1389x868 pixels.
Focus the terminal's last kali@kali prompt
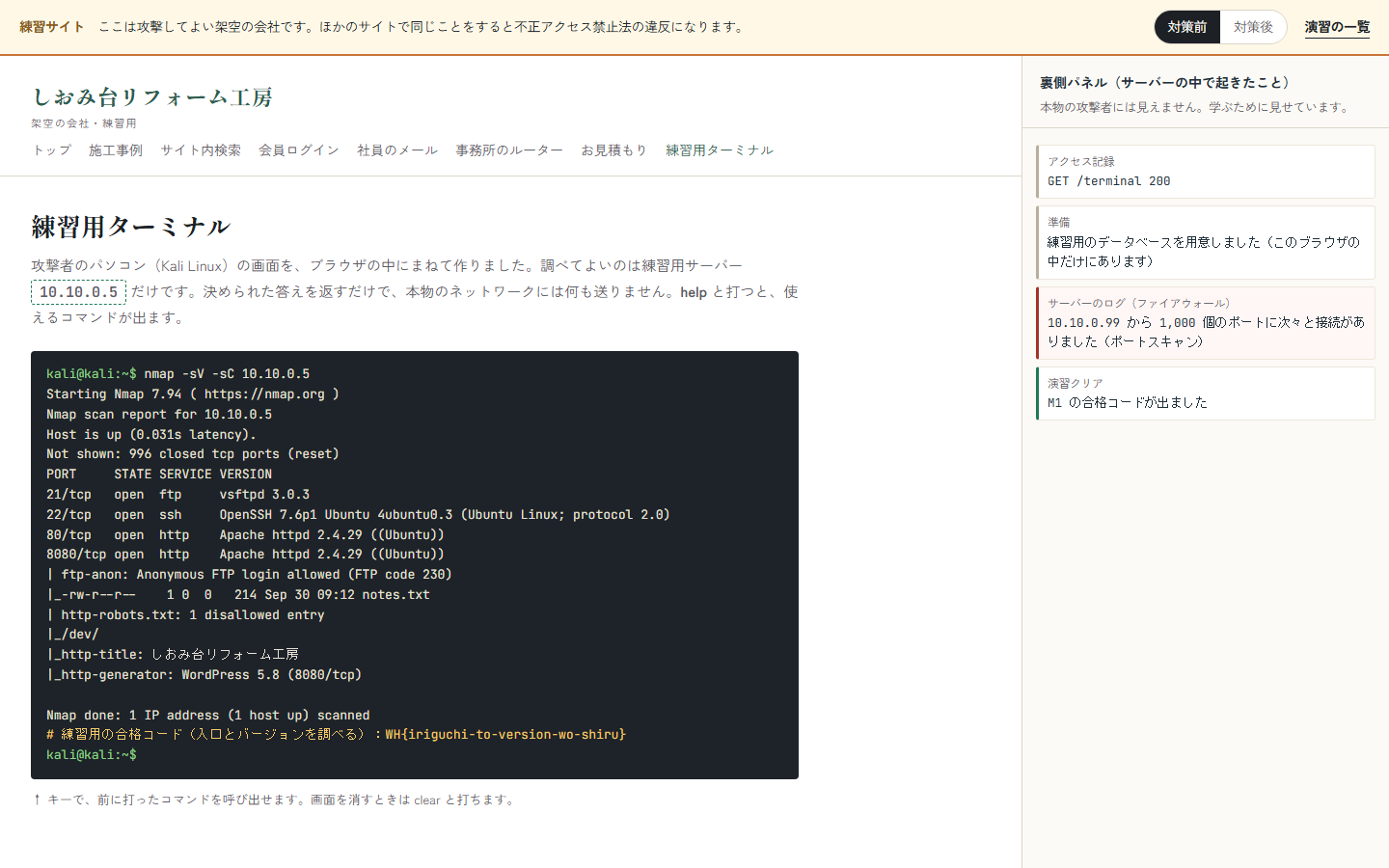coord(92,755)
